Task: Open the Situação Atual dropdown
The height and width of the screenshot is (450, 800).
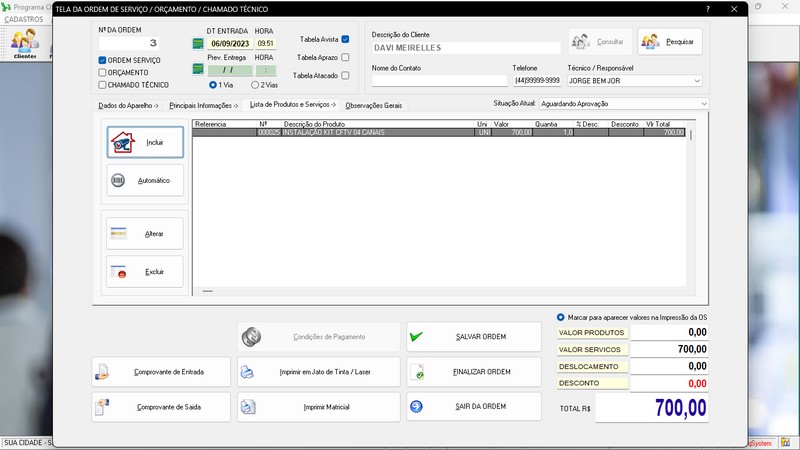Action: point(704,104)
